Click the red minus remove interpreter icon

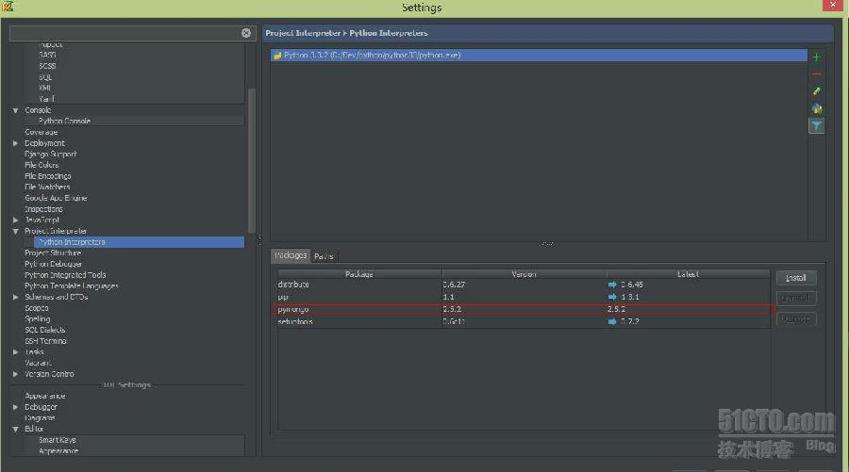(816, 75)
